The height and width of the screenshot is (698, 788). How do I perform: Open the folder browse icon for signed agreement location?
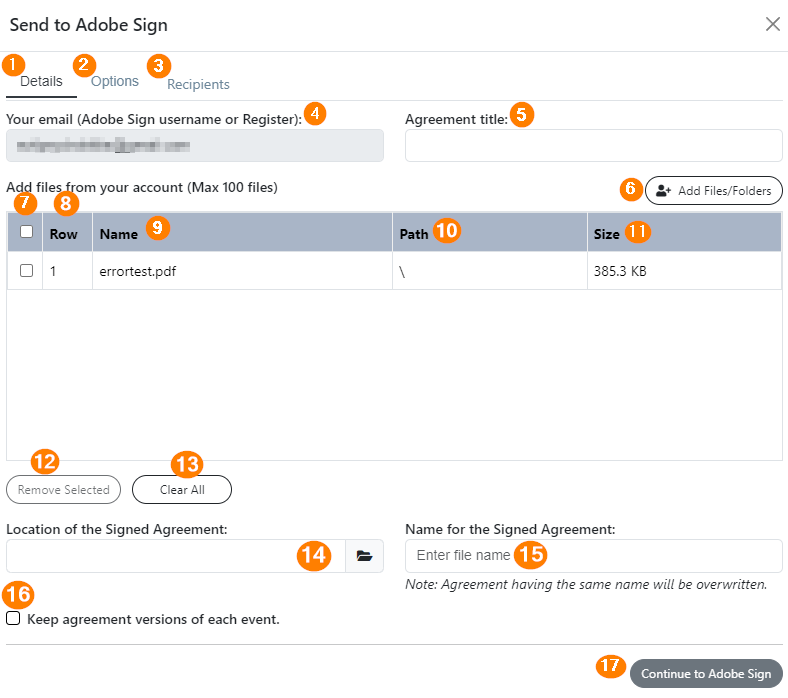pos(364,556)
